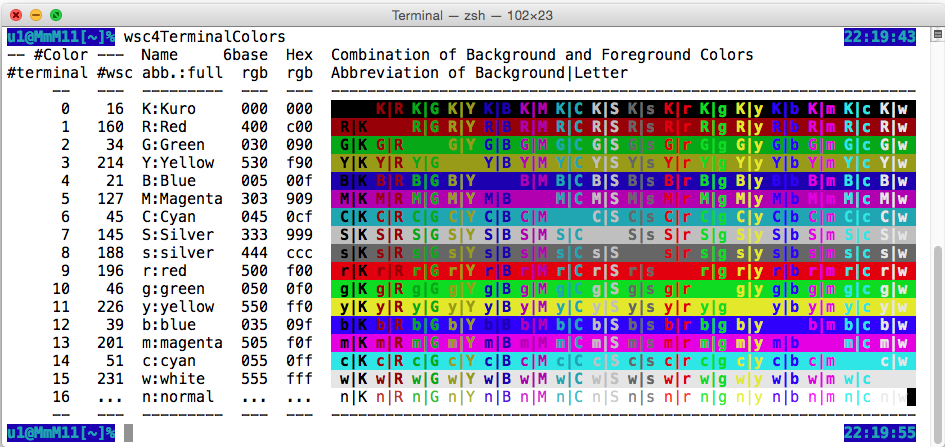Click the 'Combination of Background and Foreground Colors' heading
The width and height of the screenshot is (945, 447).
(542, 55)
